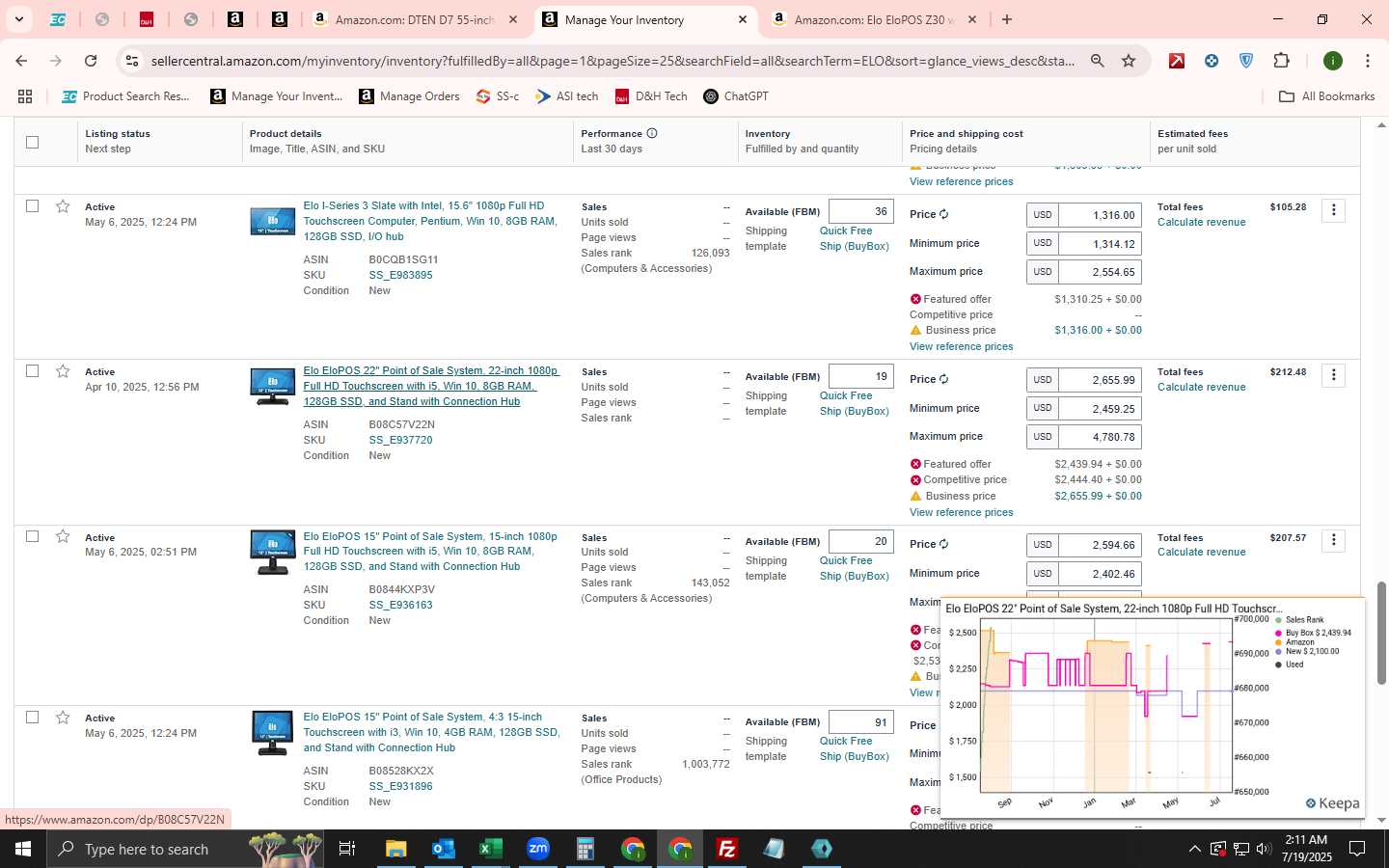Image resolution: width=1389 pixels, height=868 pixels.
Task: Open D&H Tech bookmark
Action: [651, 96]
